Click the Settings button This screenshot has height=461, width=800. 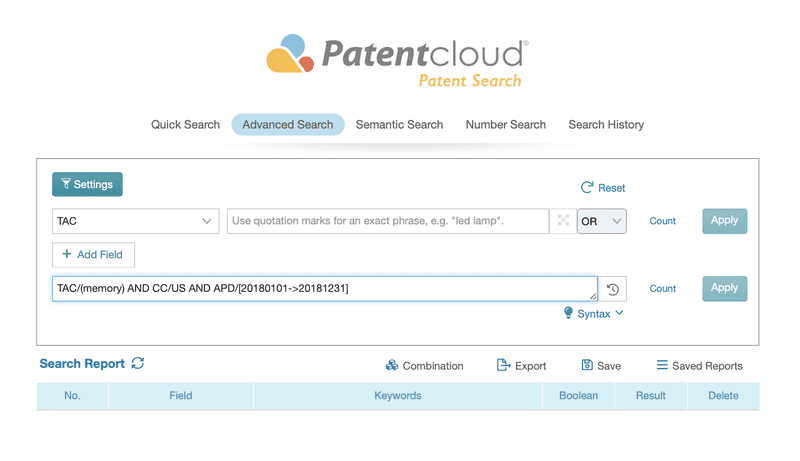pos(87,184)
